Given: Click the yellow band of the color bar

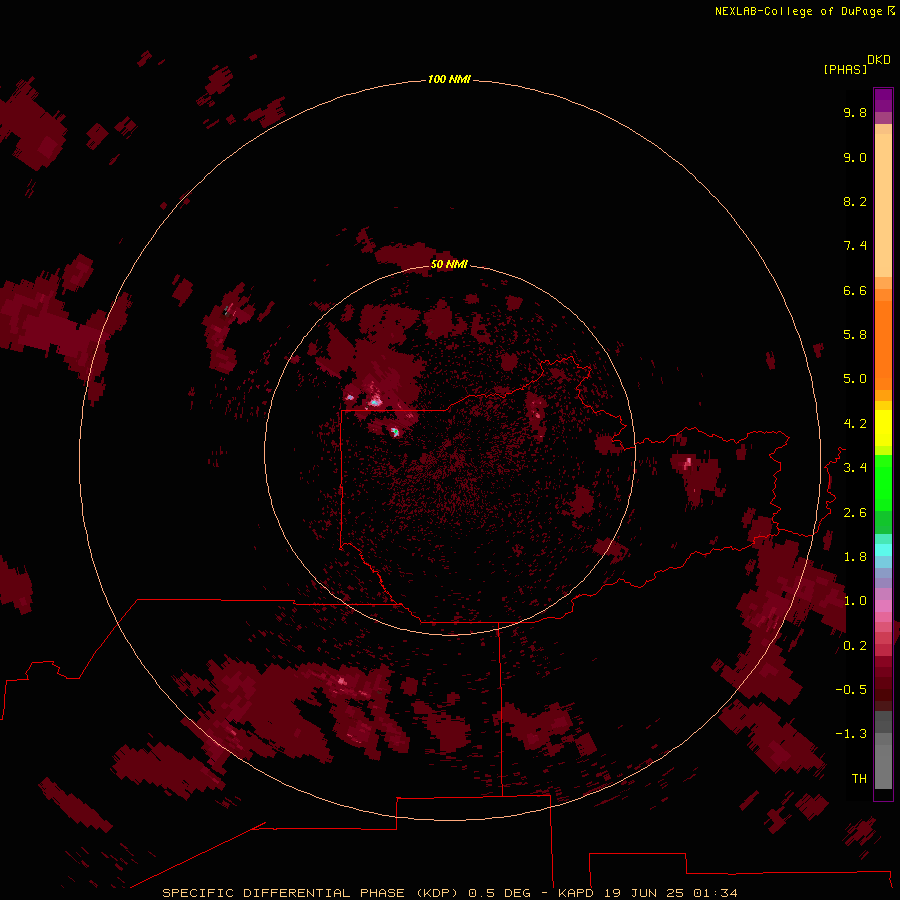Looking at the screenshot, I should [x=883, y=428].
